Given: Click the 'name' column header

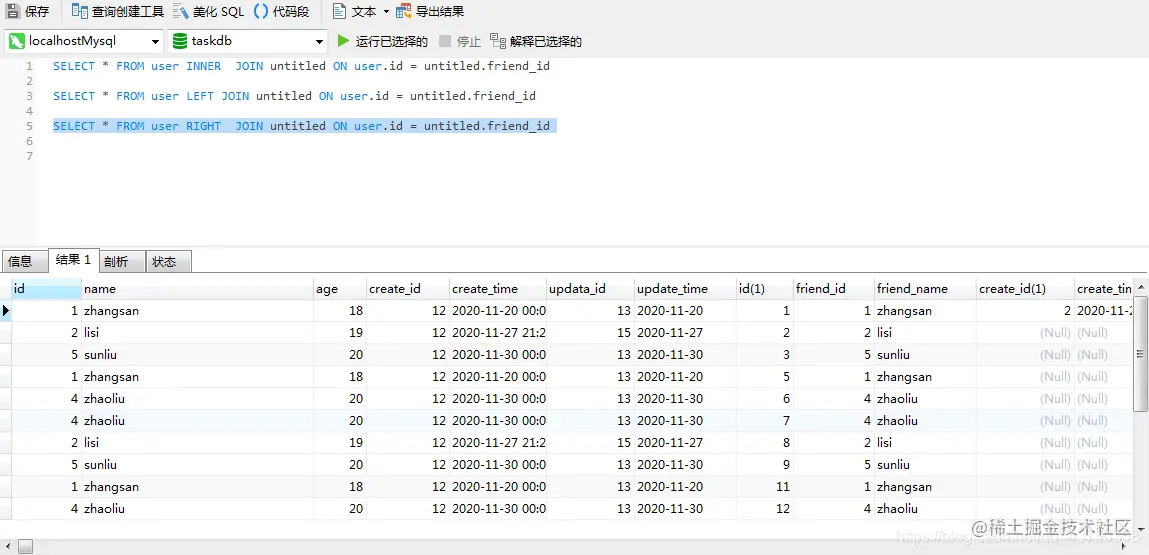Looking at the screenshot, I should 197,289.
